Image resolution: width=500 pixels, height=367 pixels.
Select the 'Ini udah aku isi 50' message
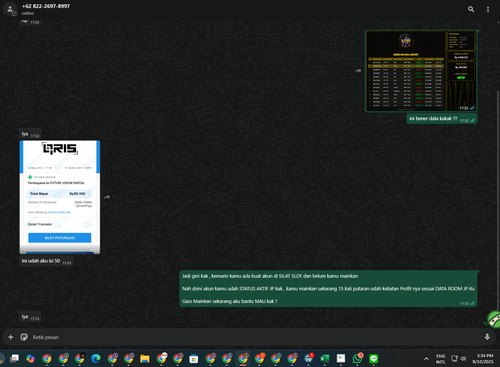click(46, 261)
